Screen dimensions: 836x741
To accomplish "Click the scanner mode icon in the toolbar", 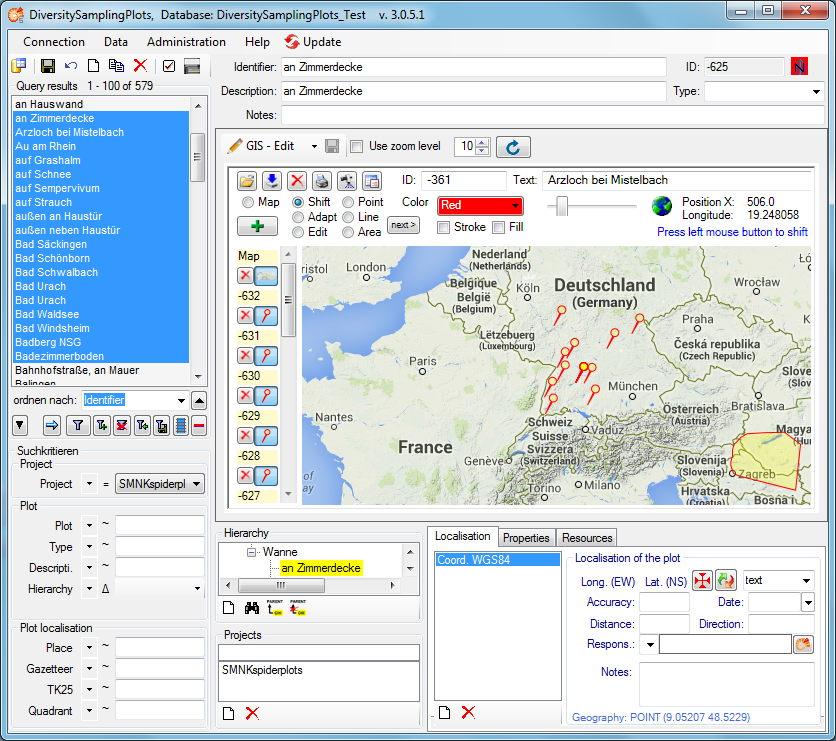I will (192, 66).
